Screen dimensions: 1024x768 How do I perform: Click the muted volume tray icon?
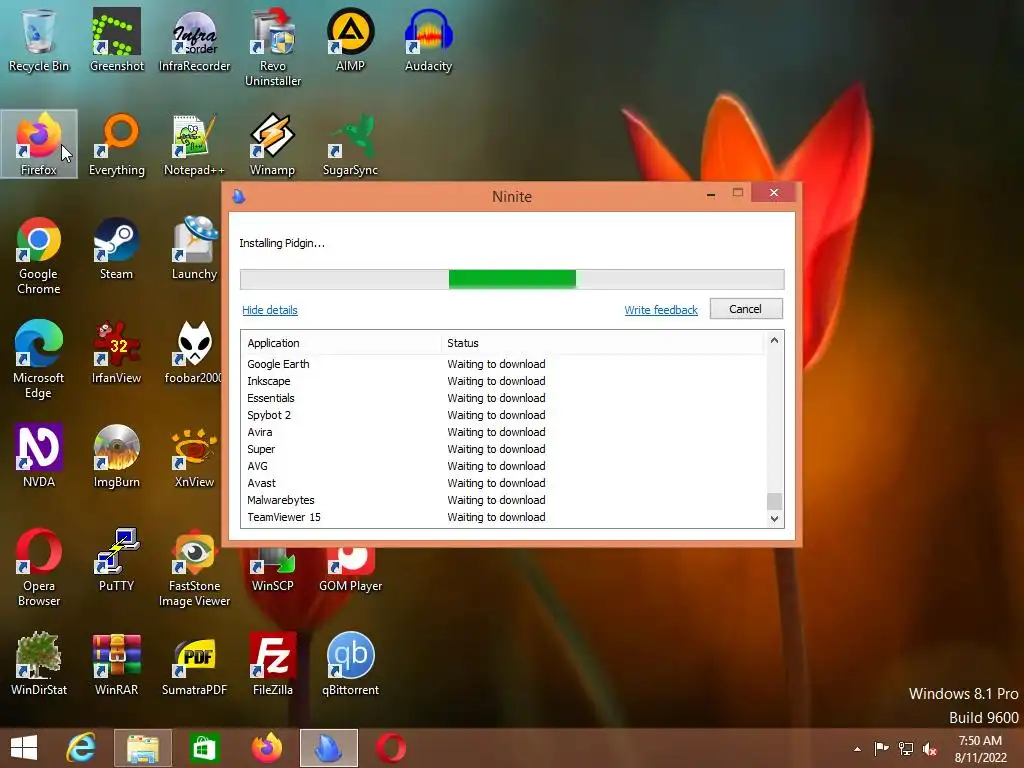930,749
